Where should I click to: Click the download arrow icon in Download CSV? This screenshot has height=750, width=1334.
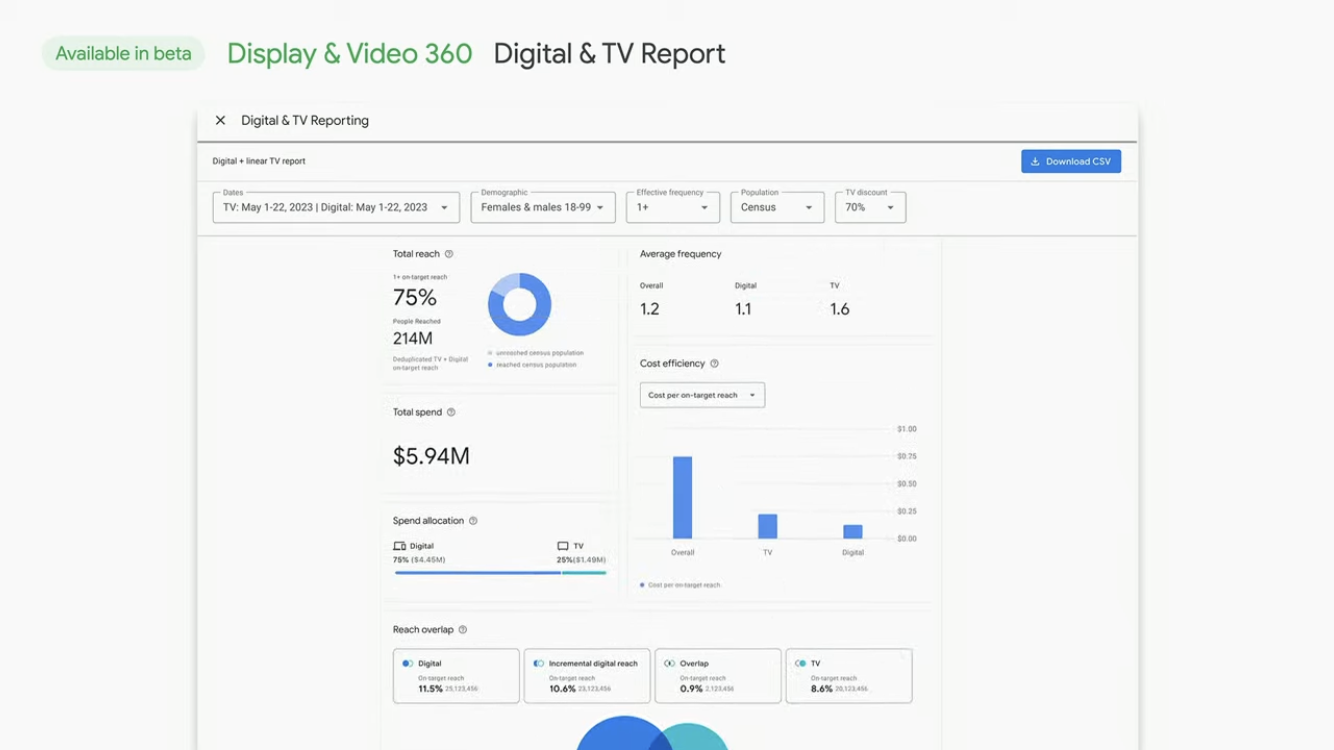1035,161
